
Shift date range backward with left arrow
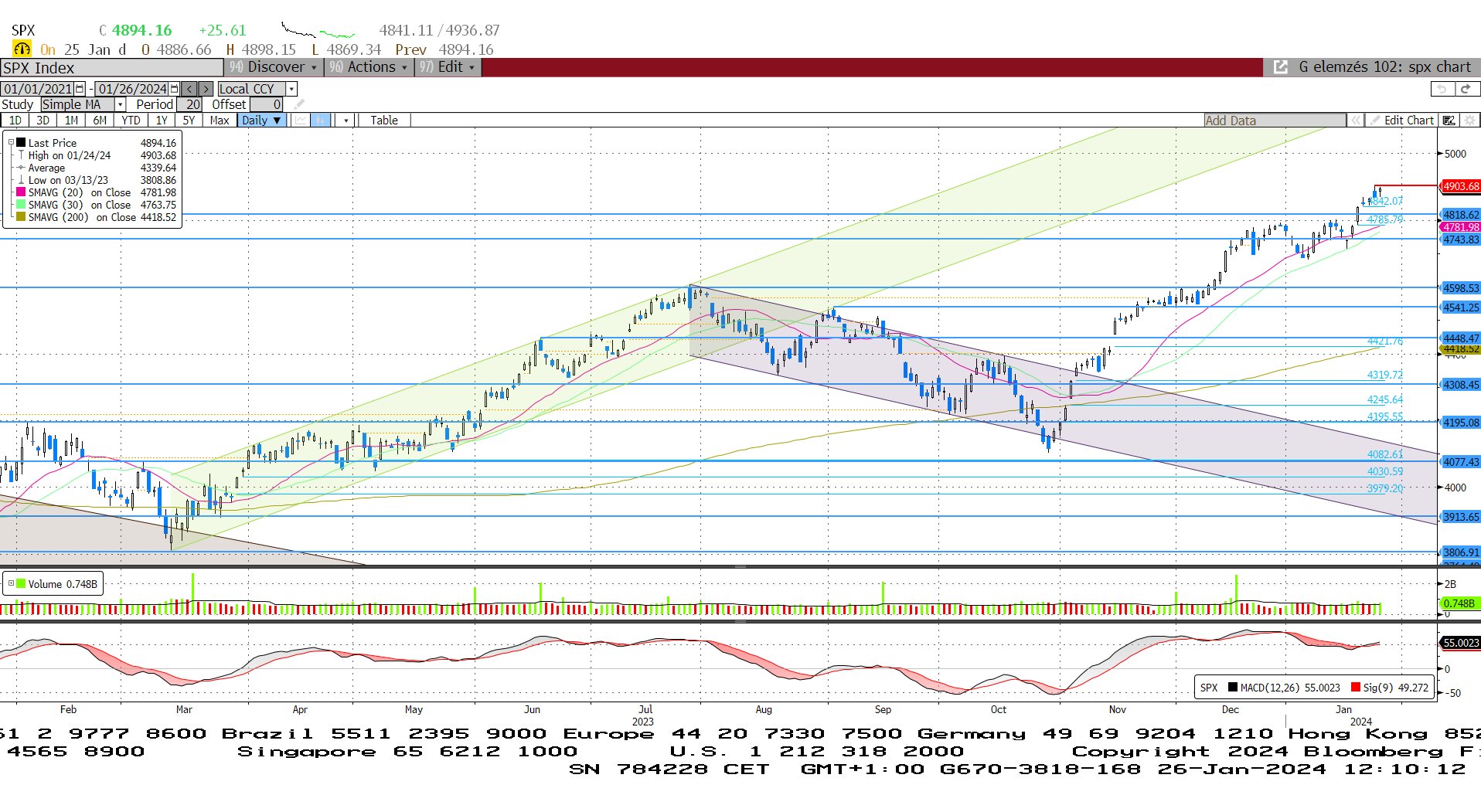(189, 89)
